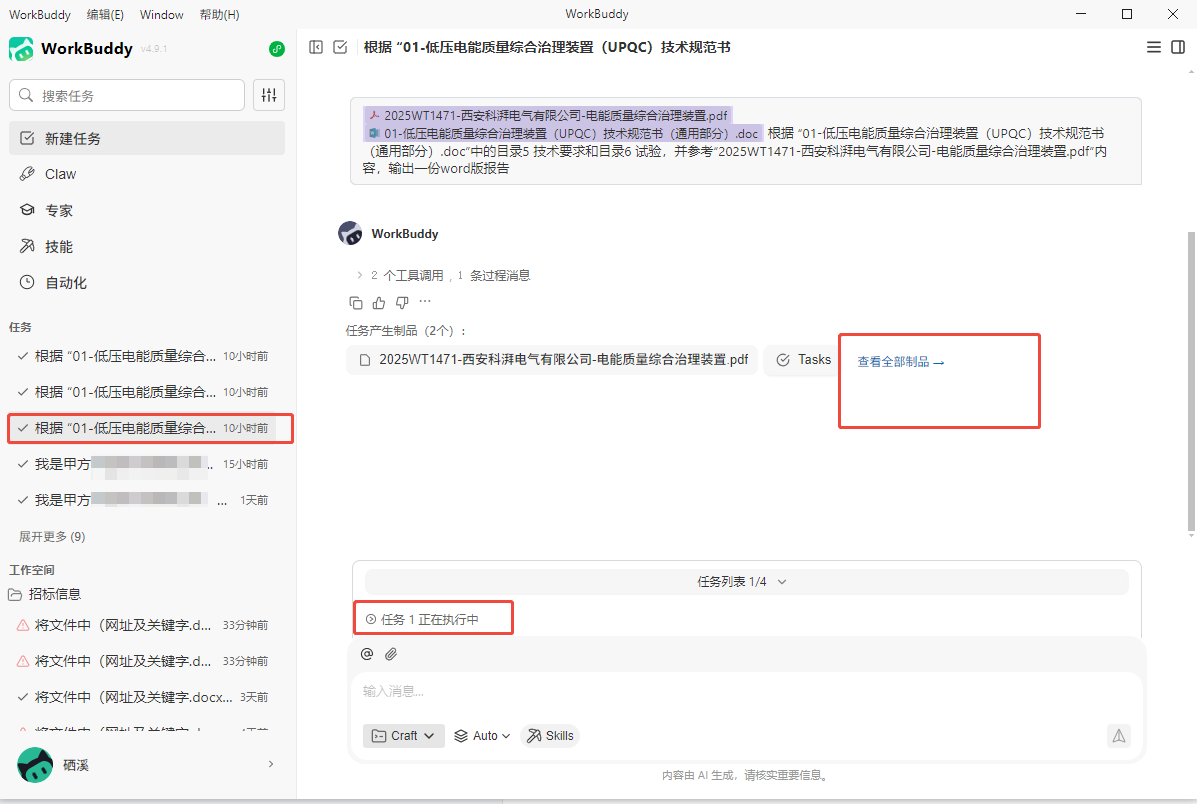Open the WorkBuddy menu bar item
Viewport: 1197px width, 804px height.
point(40,15)
